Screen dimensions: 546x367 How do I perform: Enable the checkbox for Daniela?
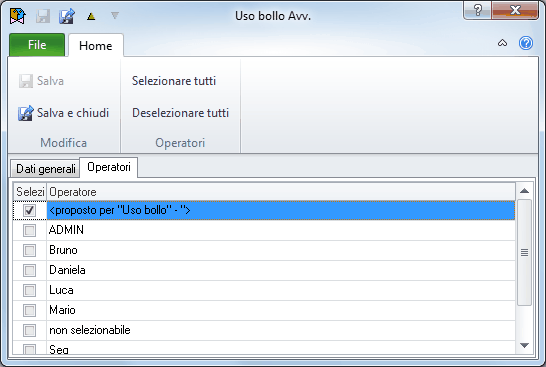click(x=29, y=270)
